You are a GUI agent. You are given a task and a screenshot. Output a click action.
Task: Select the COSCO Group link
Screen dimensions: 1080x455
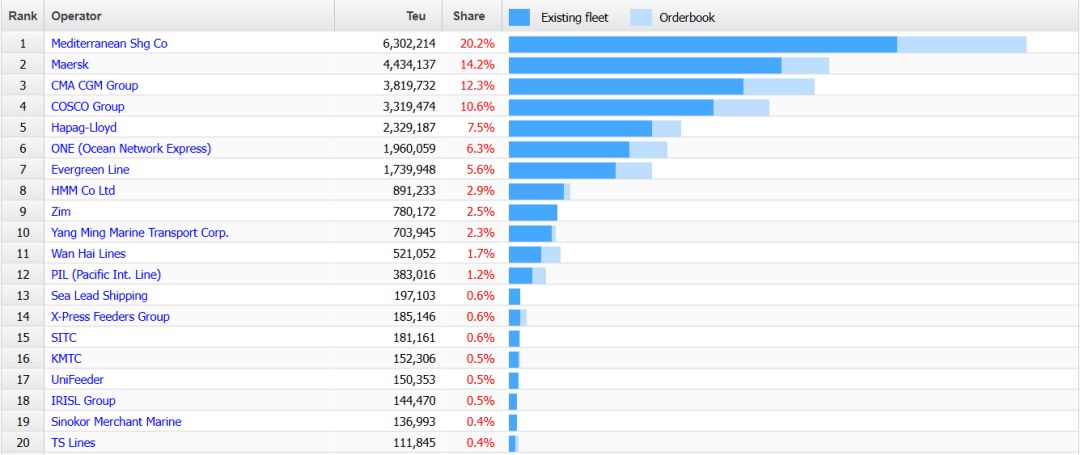point(87,107)
